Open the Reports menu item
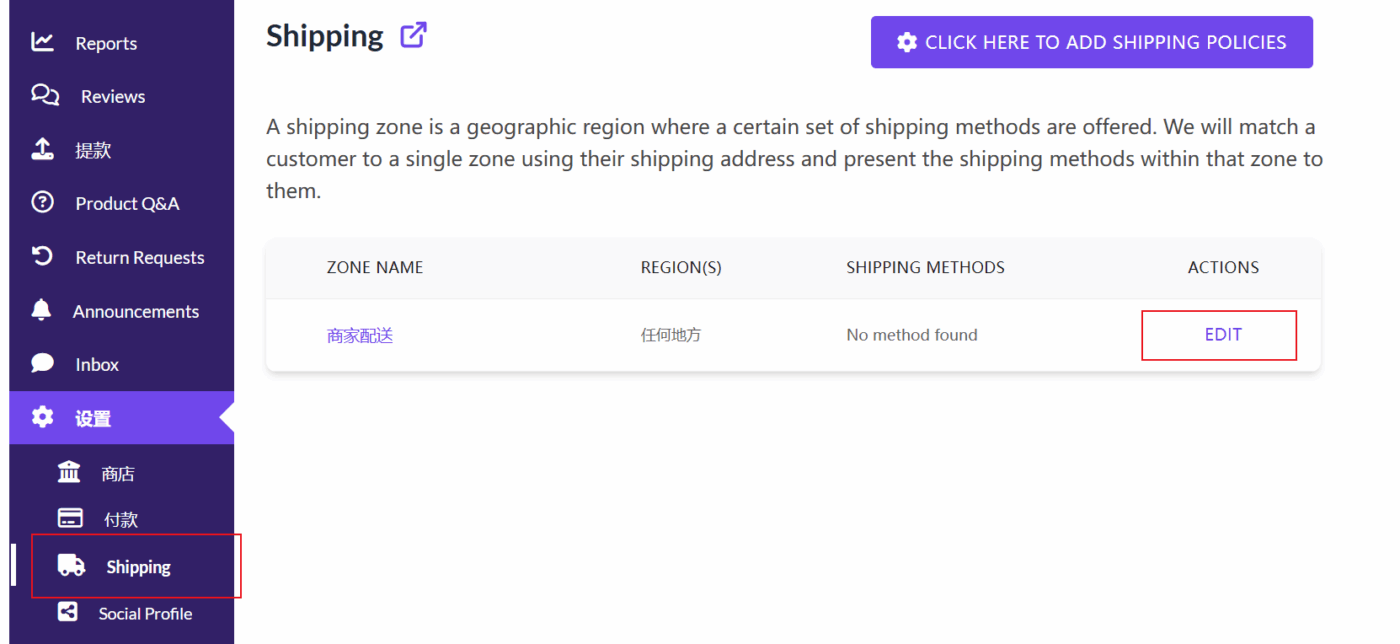Viewport: 1400px width, 644px height. (x=106, y=43)
